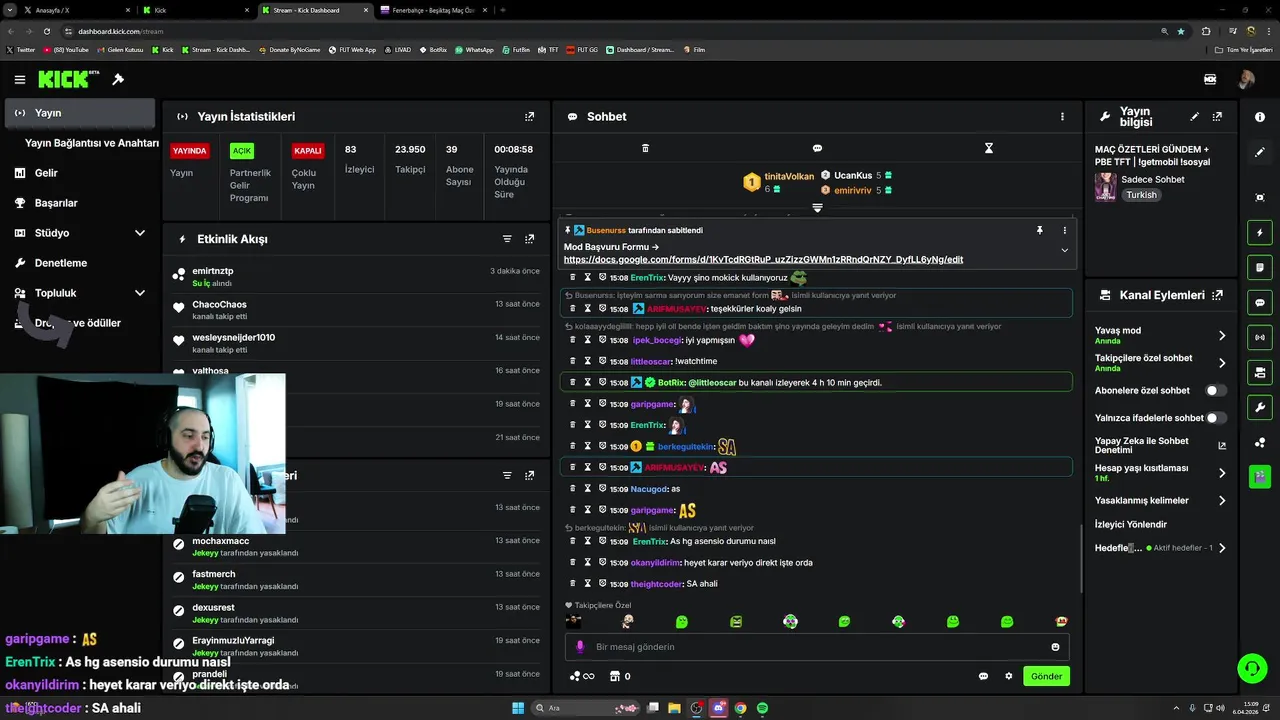Toggle Abonelere özel sohbet switch
This screenshot has height=720, width=1280.
pos(1216,391)
